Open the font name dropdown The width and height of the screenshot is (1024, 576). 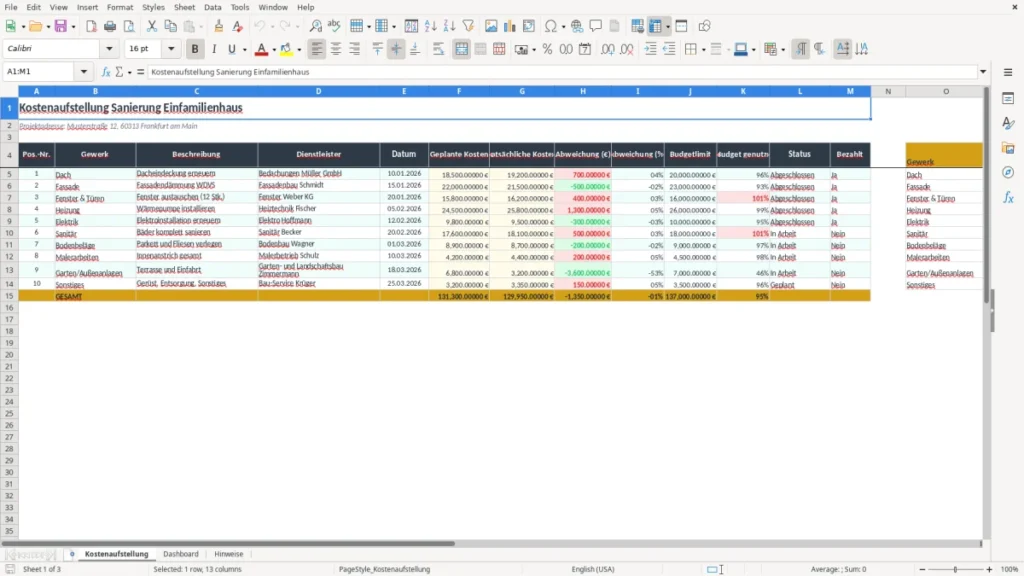109,48
